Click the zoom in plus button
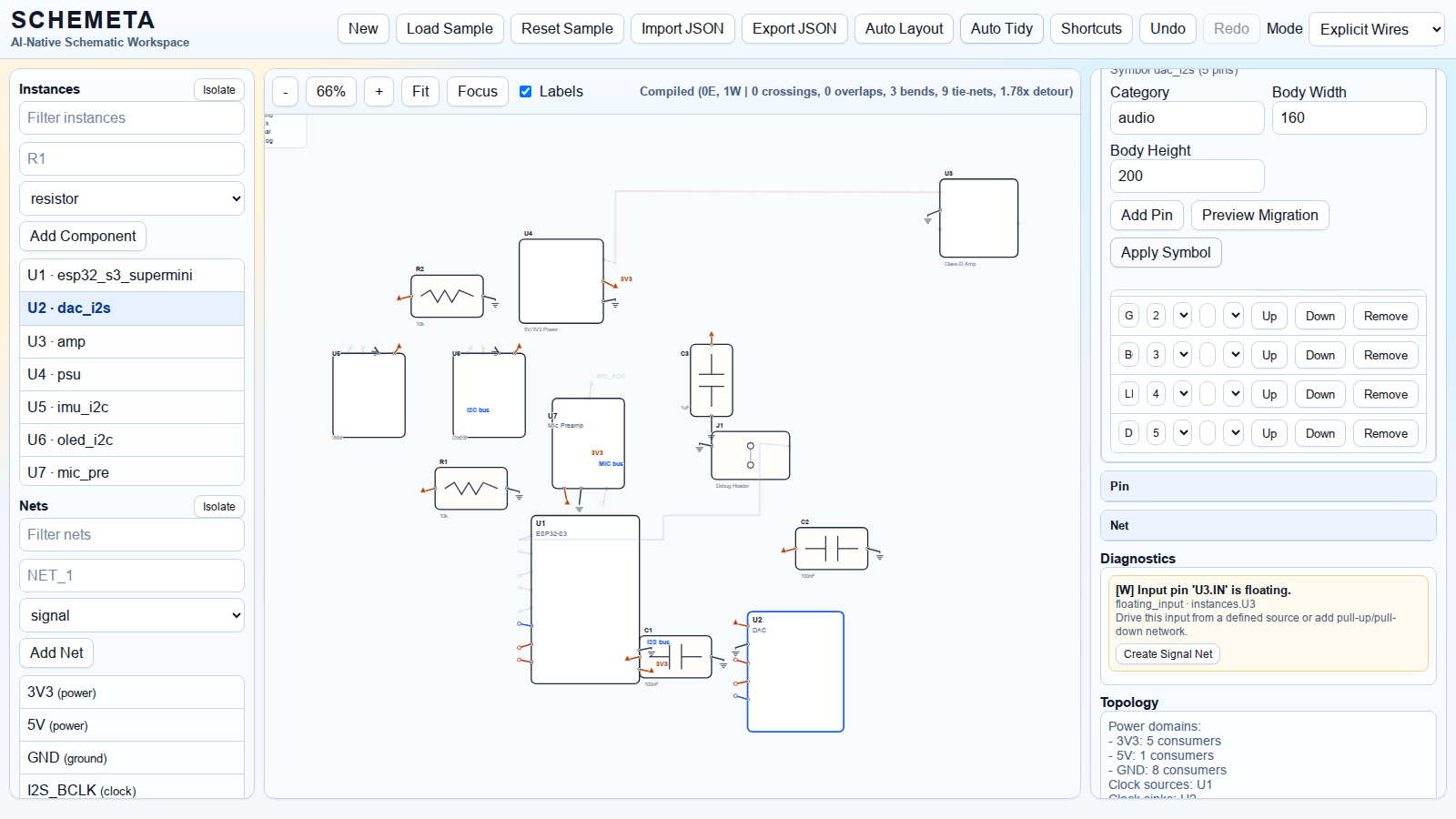 (x=379, y=92)
